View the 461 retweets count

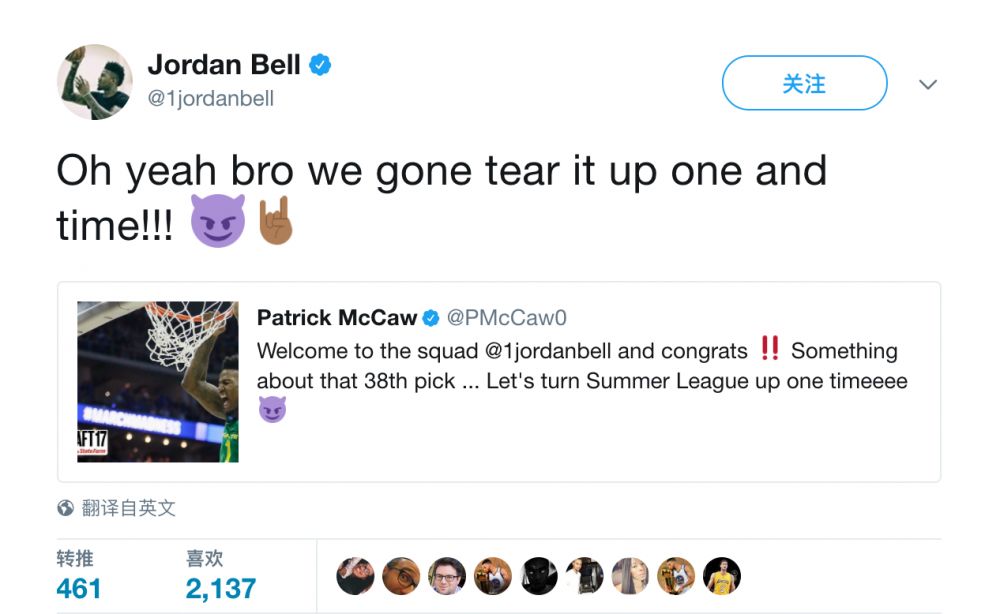78,588
